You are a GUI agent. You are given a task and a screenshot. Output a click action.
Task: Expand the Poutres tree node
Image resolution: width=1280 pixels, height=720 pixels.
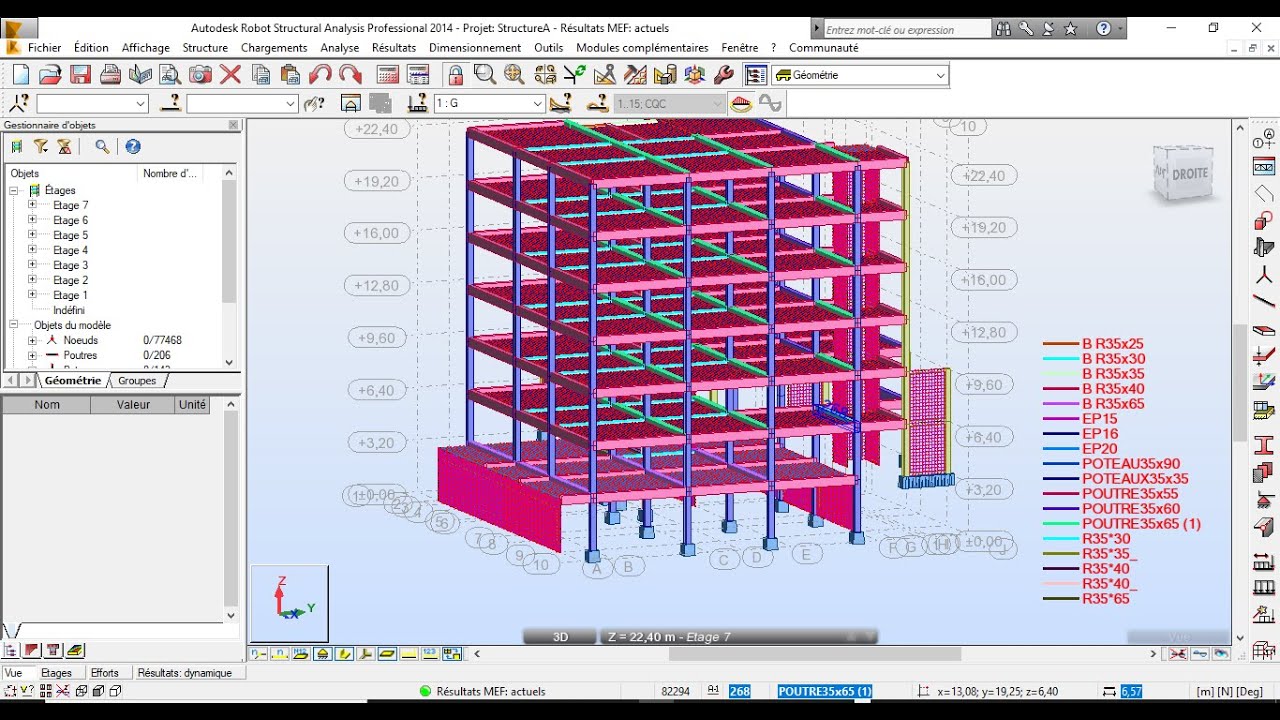32,355
